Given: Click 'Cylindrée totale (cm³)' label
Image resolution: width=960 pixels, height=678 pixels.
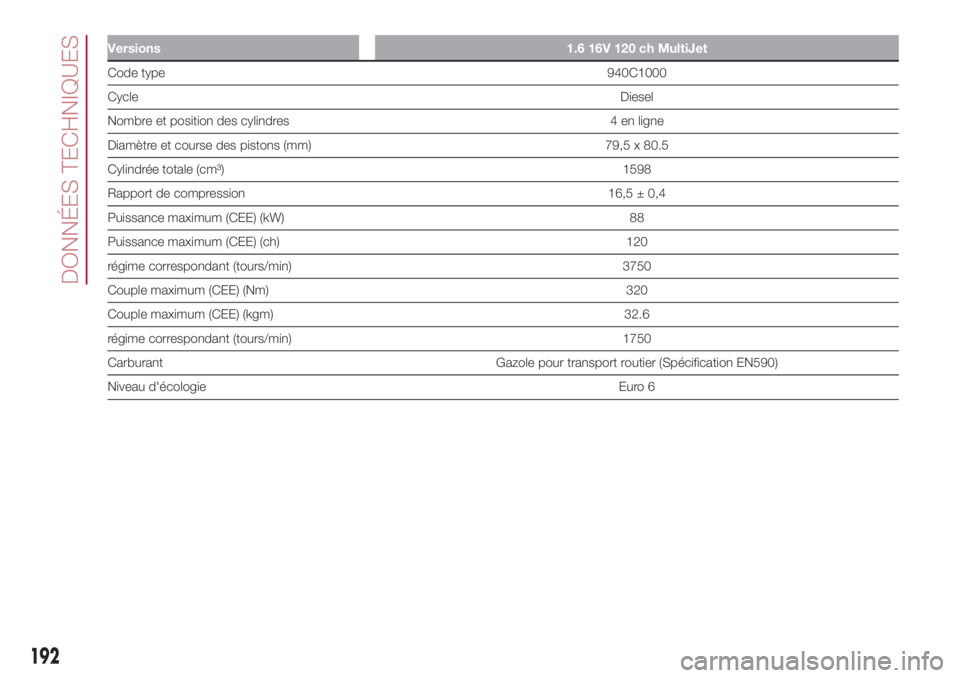Looking at the screenshot, I should [165, 170].
